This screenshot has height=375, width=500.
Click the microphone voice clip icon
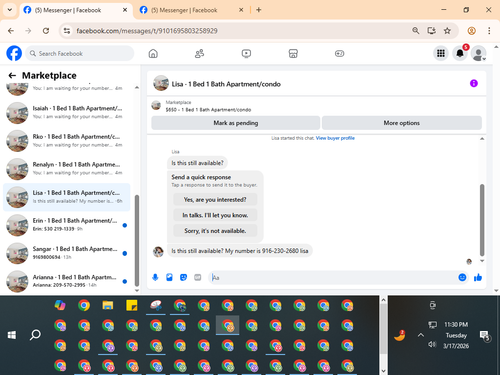155,277
